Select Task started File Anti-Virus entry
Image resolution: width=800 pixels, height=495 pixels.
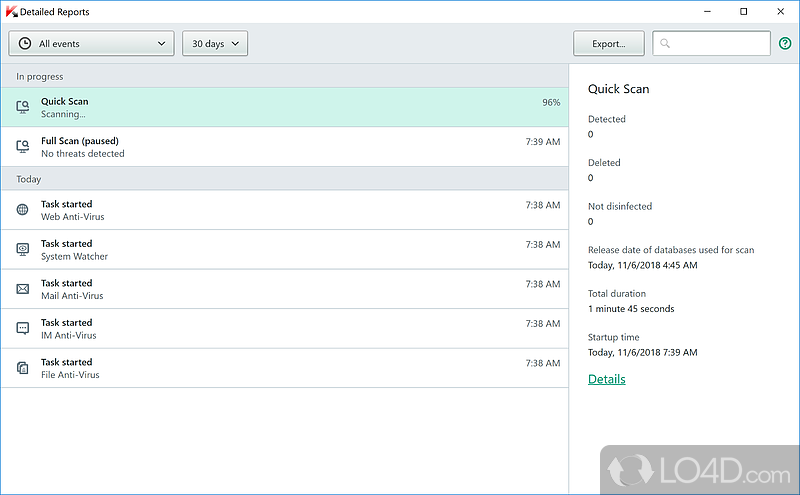click(285, 368)
